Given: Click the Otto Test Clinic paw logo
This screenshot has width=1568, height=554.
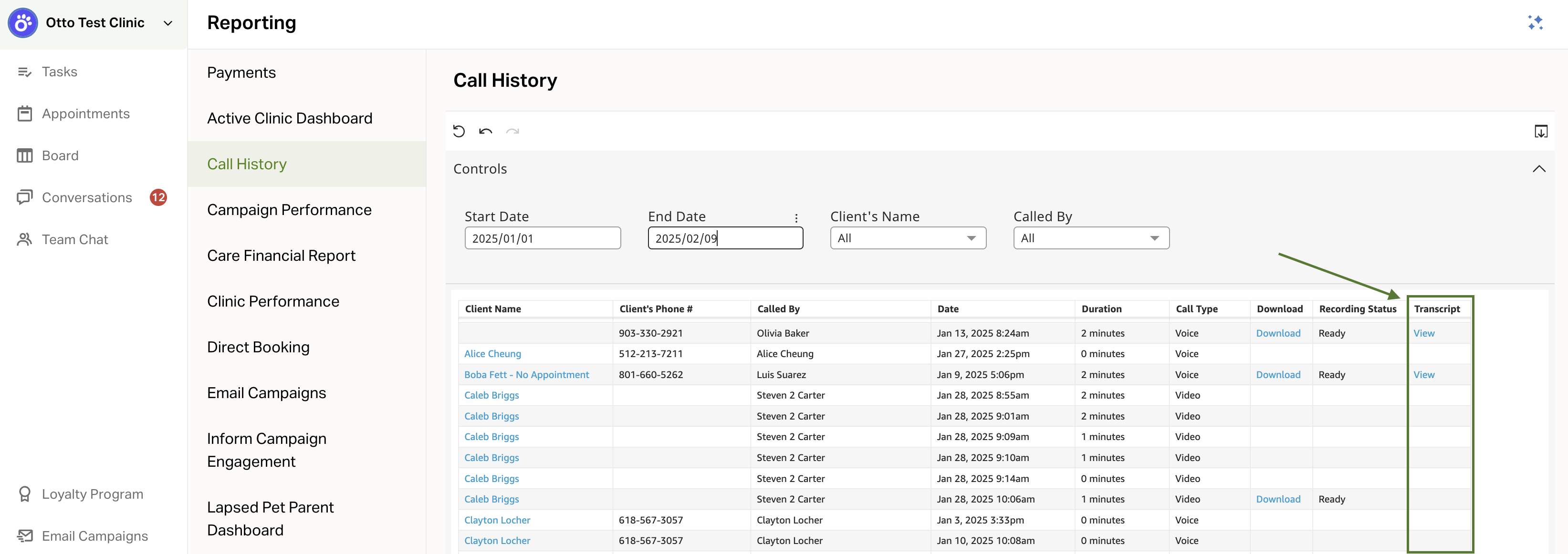Looking at the screenshot, I should pos(22,23).
